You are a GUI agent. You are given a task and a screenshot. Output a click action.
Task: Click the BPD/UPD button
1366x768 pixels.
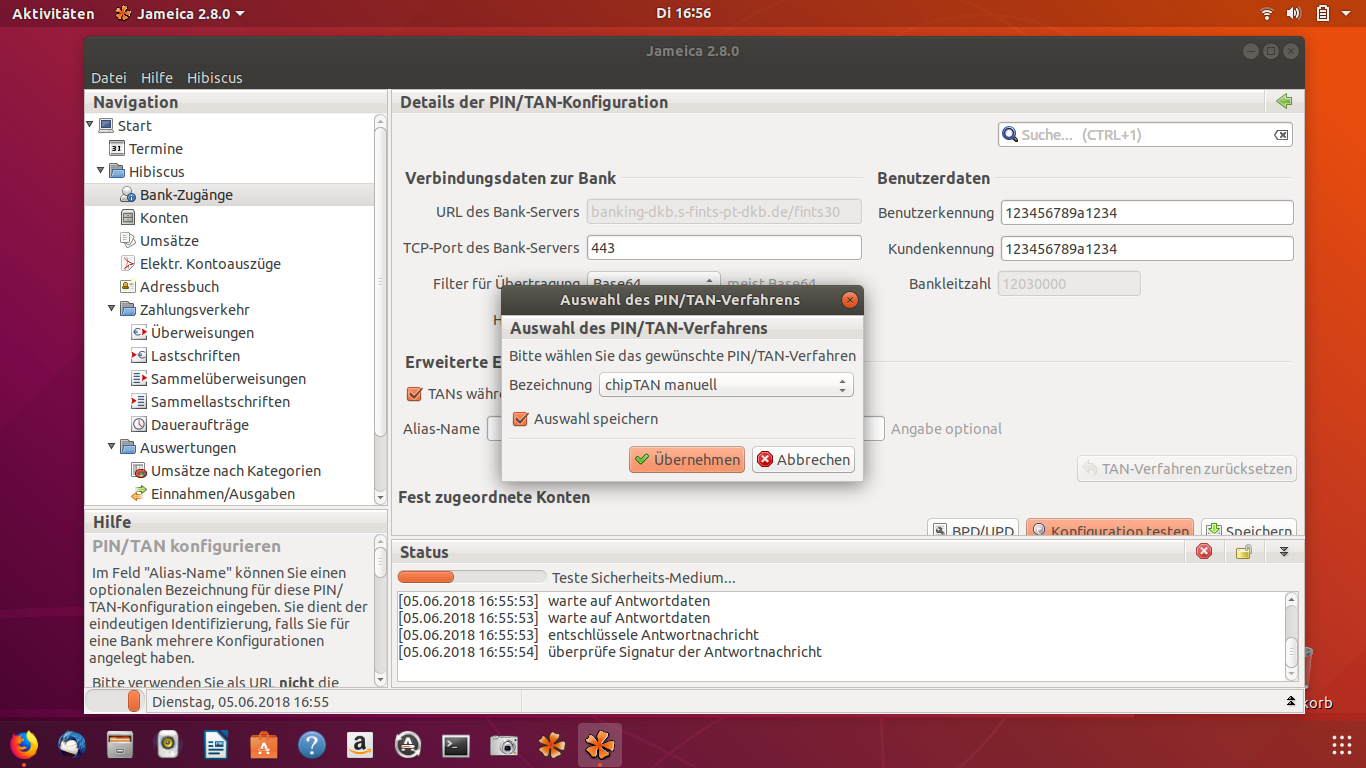point(973,530)
